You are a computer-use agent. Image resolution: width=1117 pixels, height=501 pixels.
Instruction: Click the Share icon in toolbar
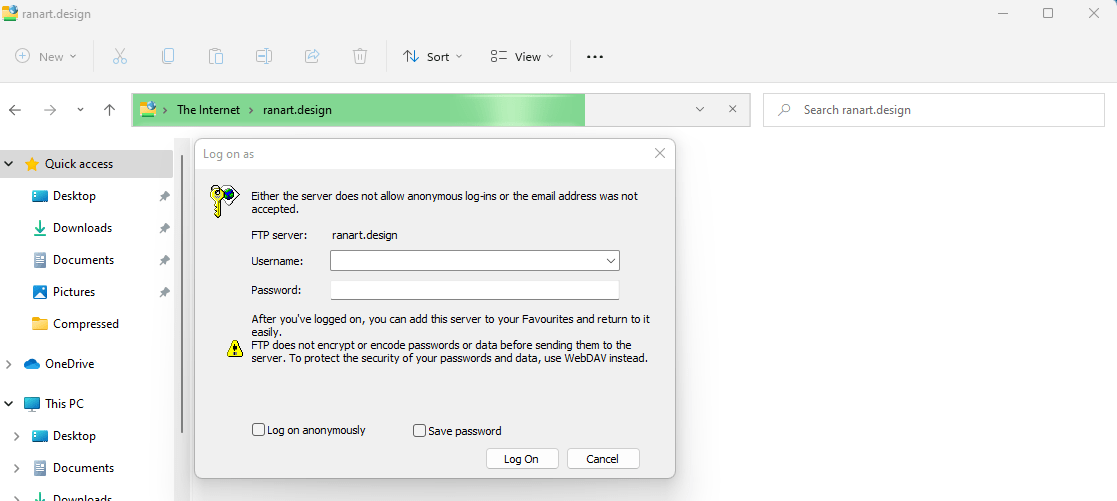(312, 56)
